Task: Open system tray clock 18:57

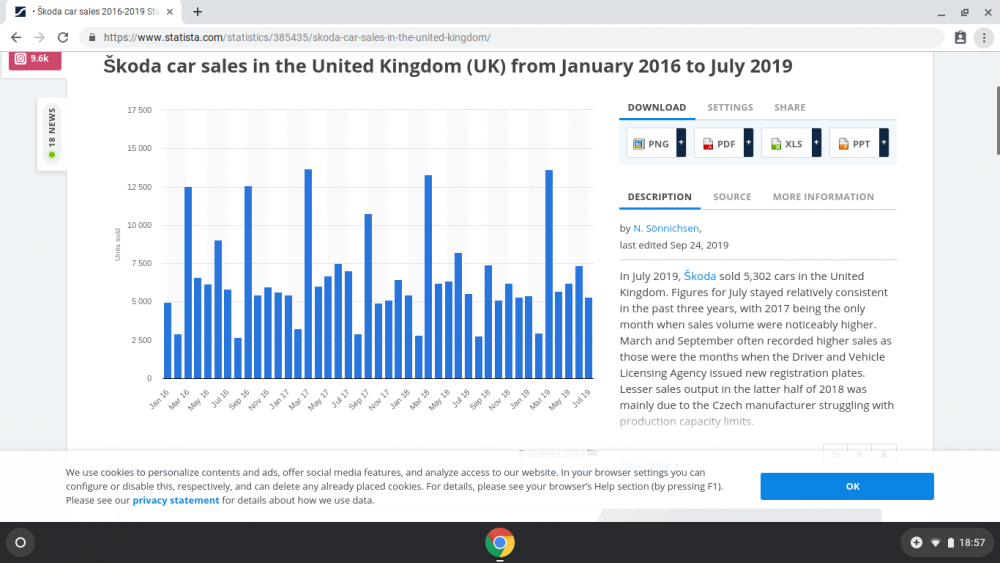Action: pos(972,543)
